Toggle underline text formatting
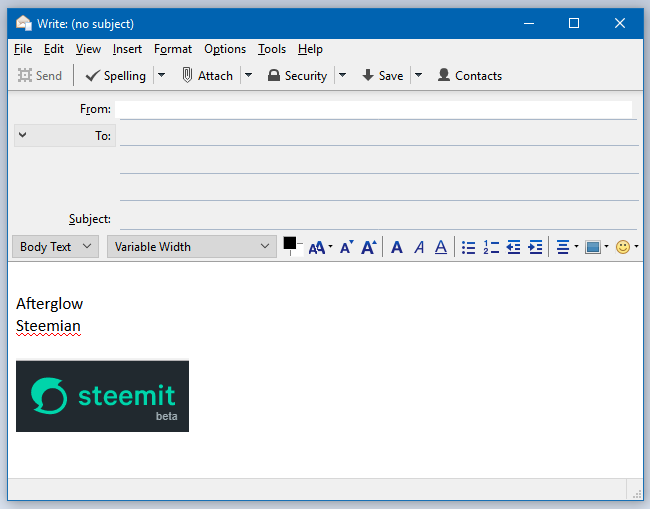The width and height of the screenshot is (650, 509). 441,247
